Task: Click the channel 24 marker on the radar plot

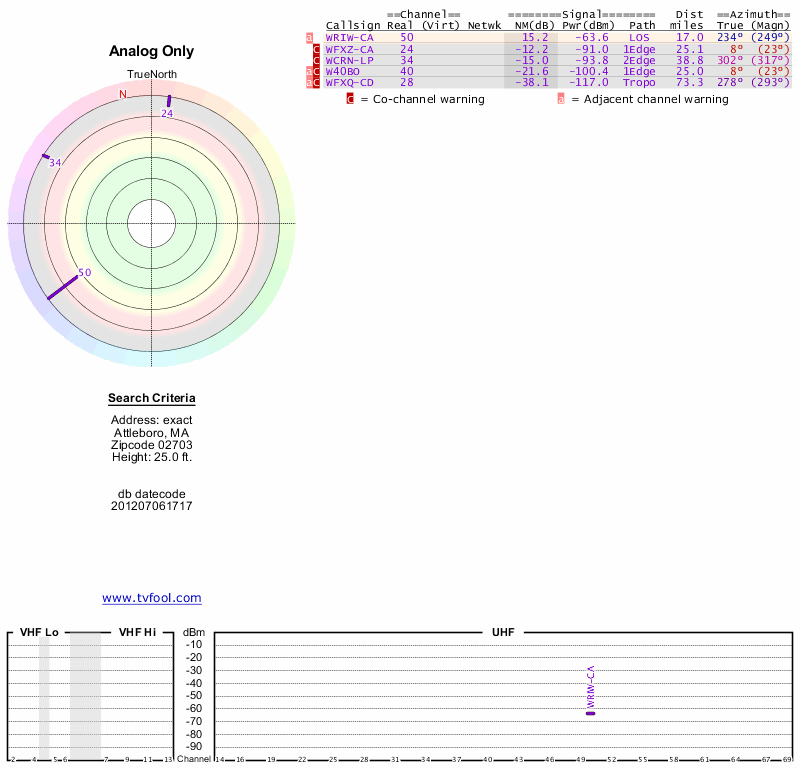Action: tap(169, 100)
